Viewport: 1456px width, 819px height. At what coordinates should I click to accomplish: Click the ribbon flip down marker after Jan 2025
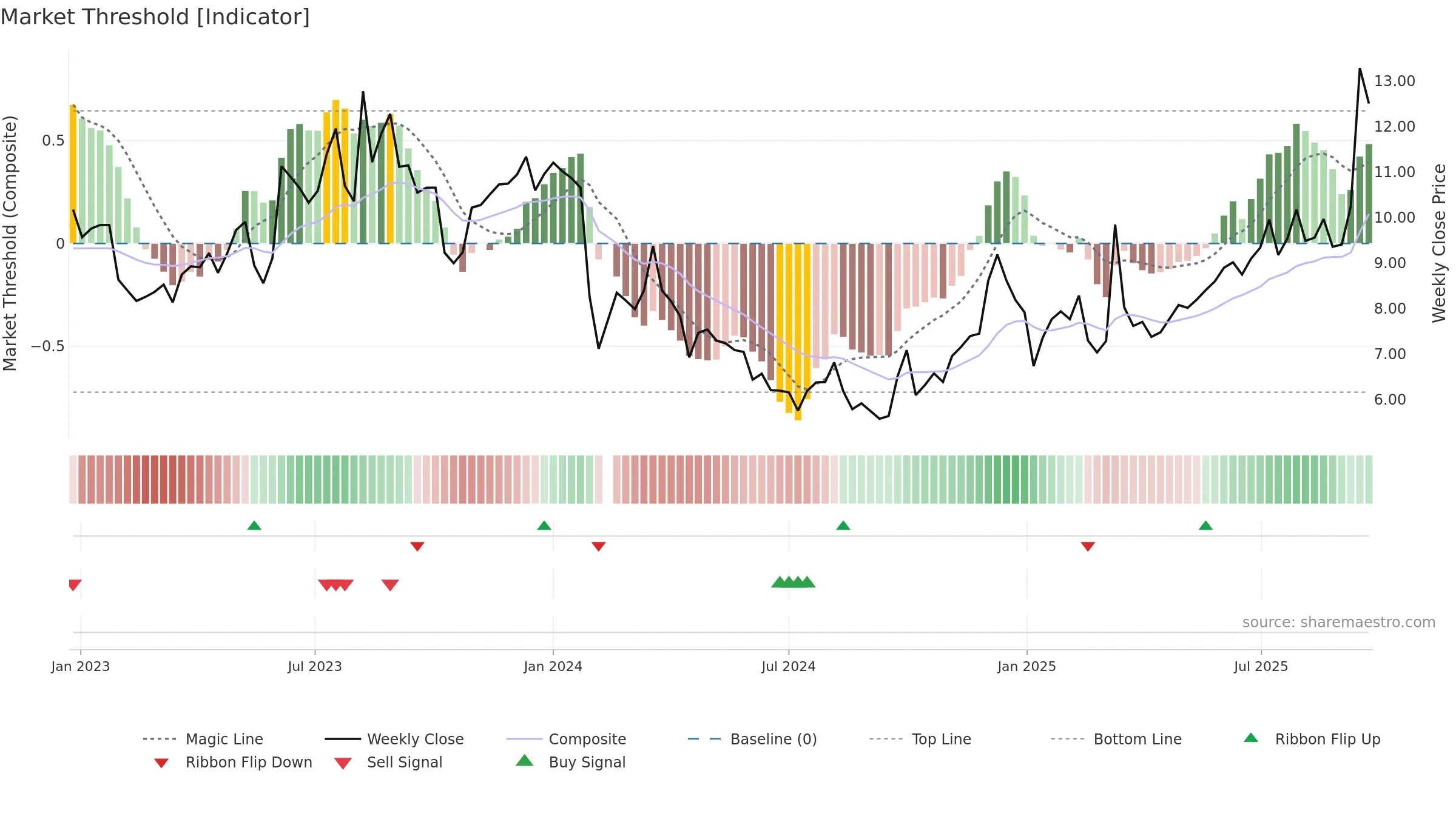tap(1088, 547)
